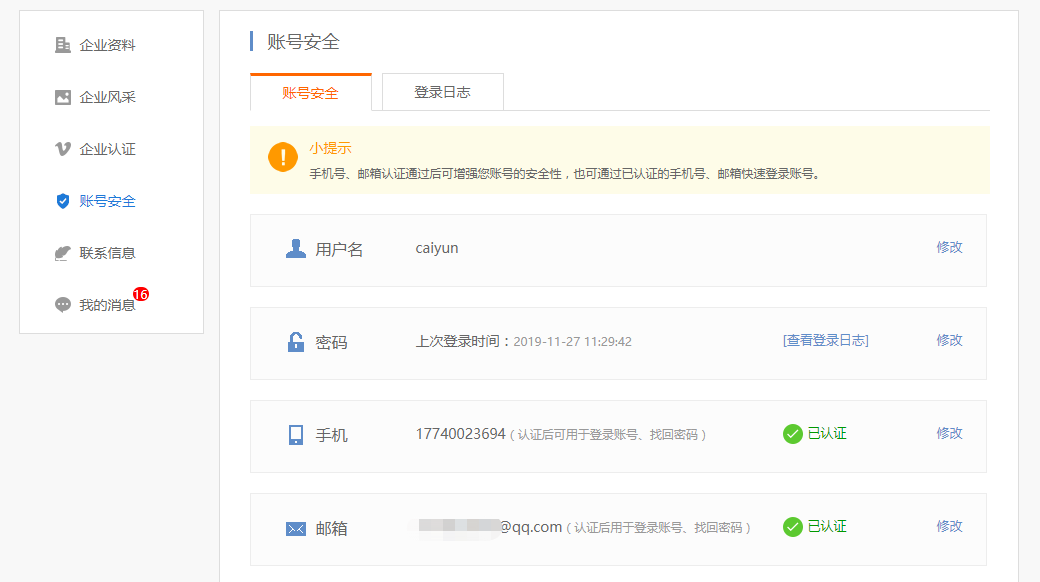Click 修改 in the 用户名 row

949,247
